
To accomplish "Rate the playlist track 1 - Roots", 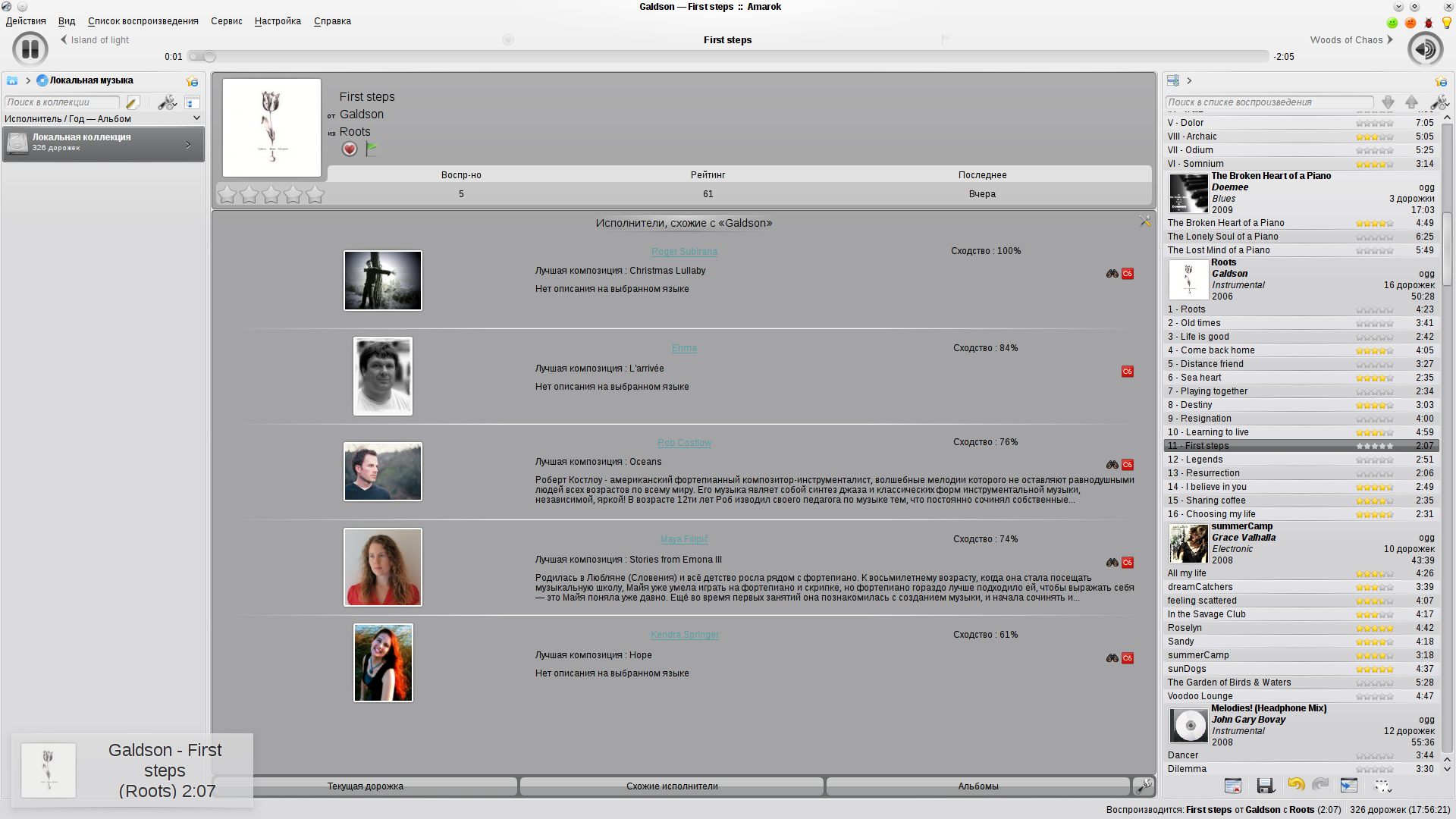I will click(x=1374, y=310).
